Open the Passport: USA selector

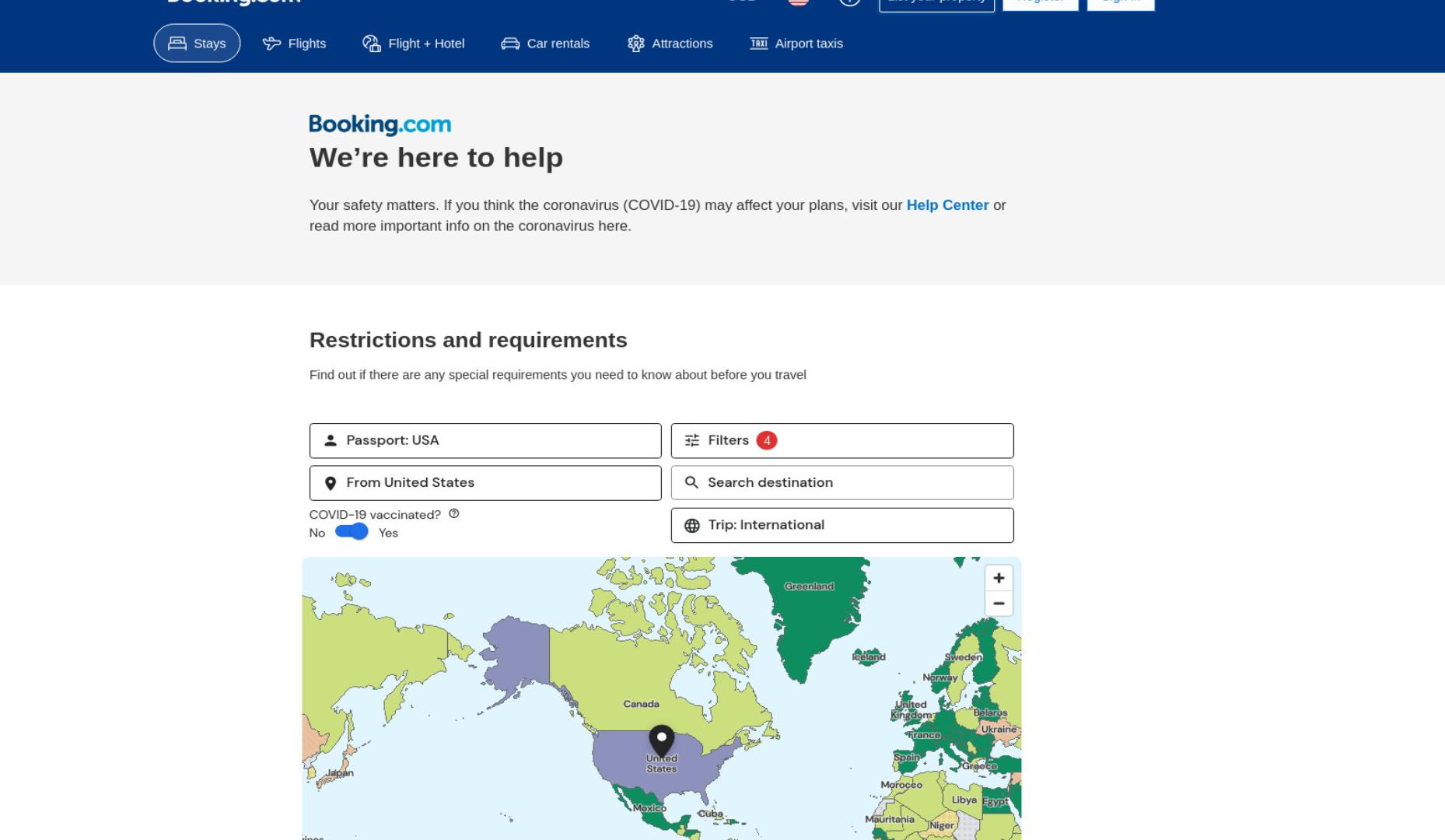tap(485, 440)
